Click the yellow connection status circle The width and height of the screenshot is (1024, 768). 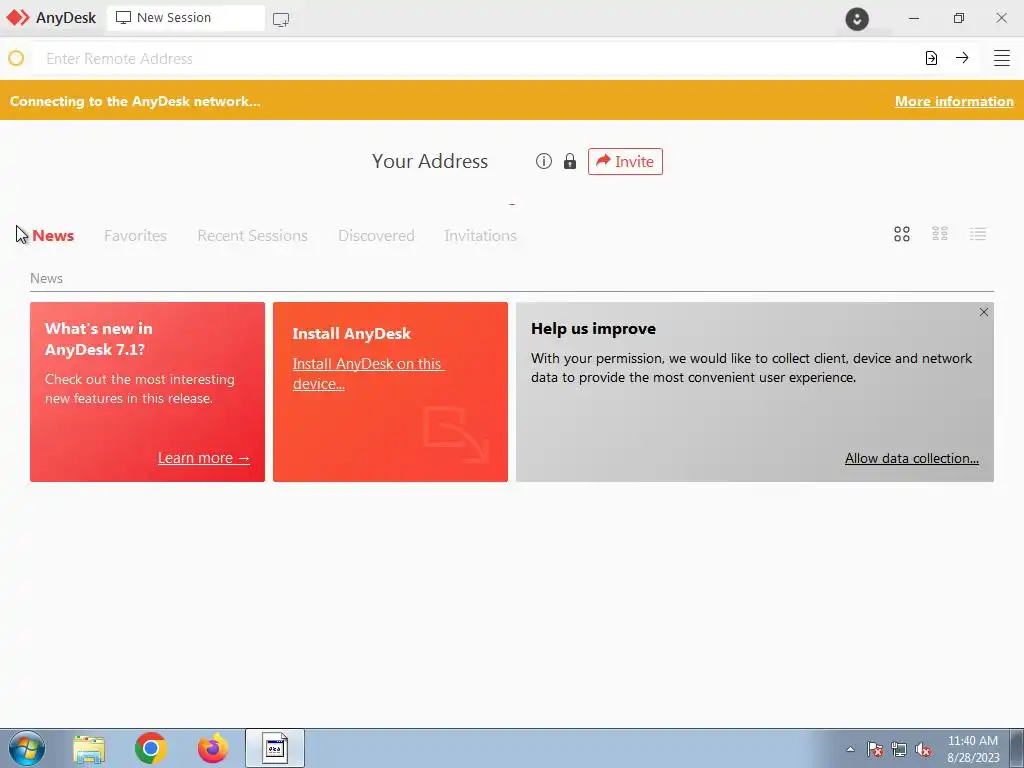coord(16,58)
